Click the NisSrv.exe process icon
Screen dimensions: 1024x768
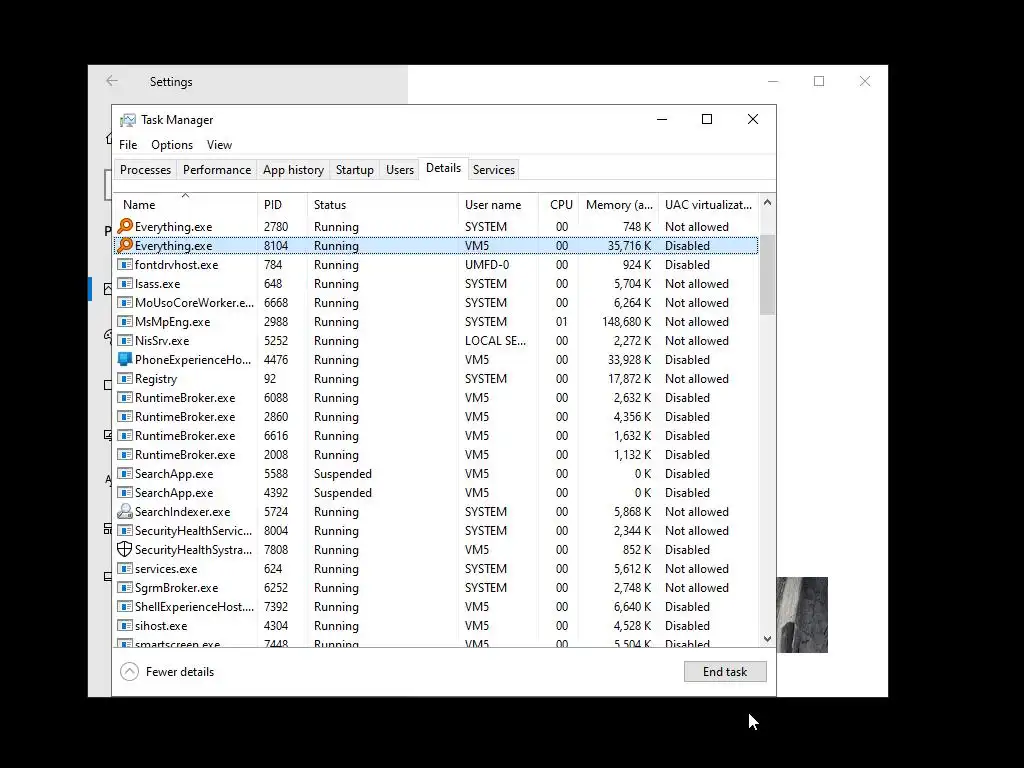pyautogui.click(x=125, y=340)
